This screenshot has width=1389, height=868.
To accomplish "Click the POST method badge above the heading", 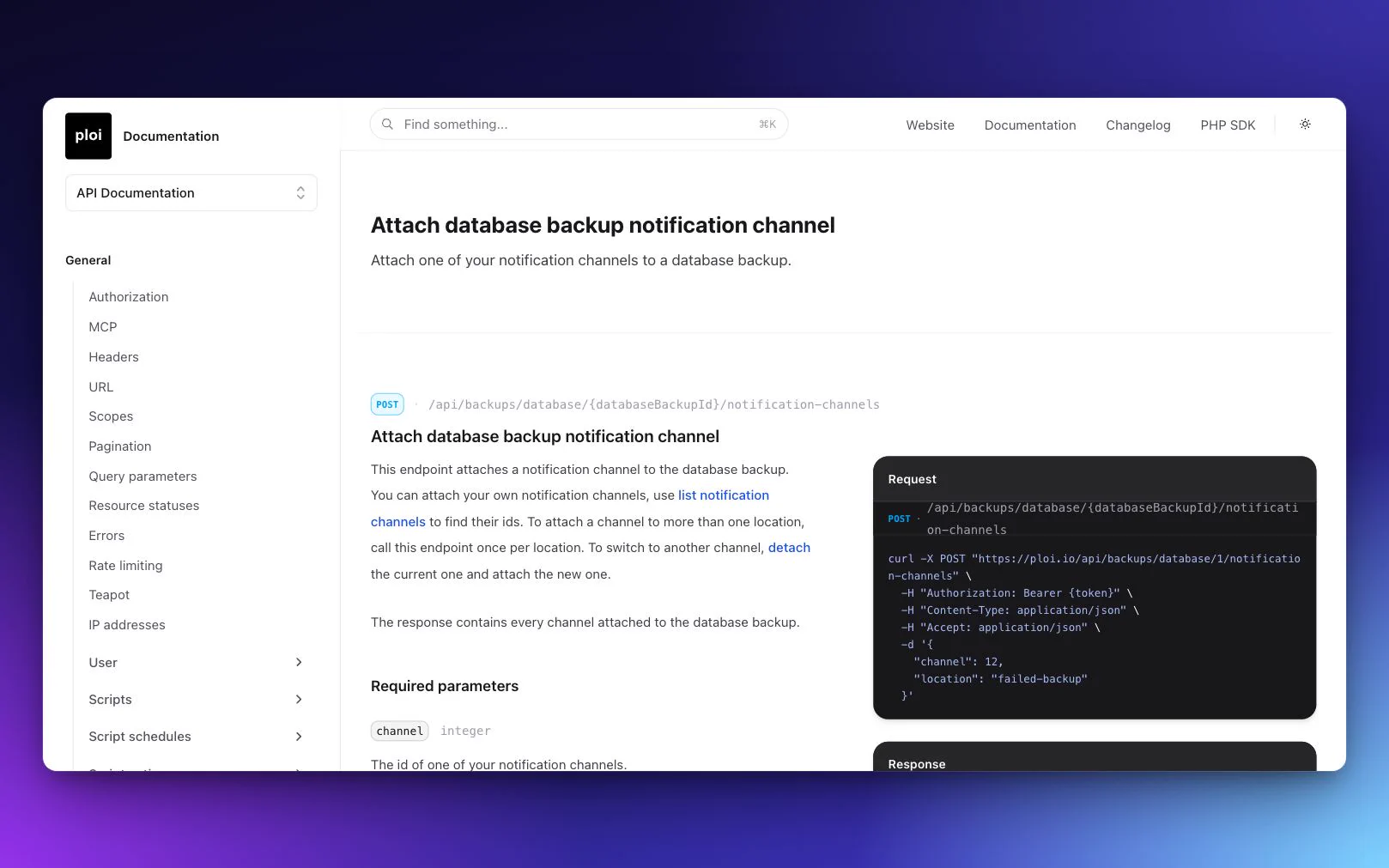I will (x=387, y=404).
